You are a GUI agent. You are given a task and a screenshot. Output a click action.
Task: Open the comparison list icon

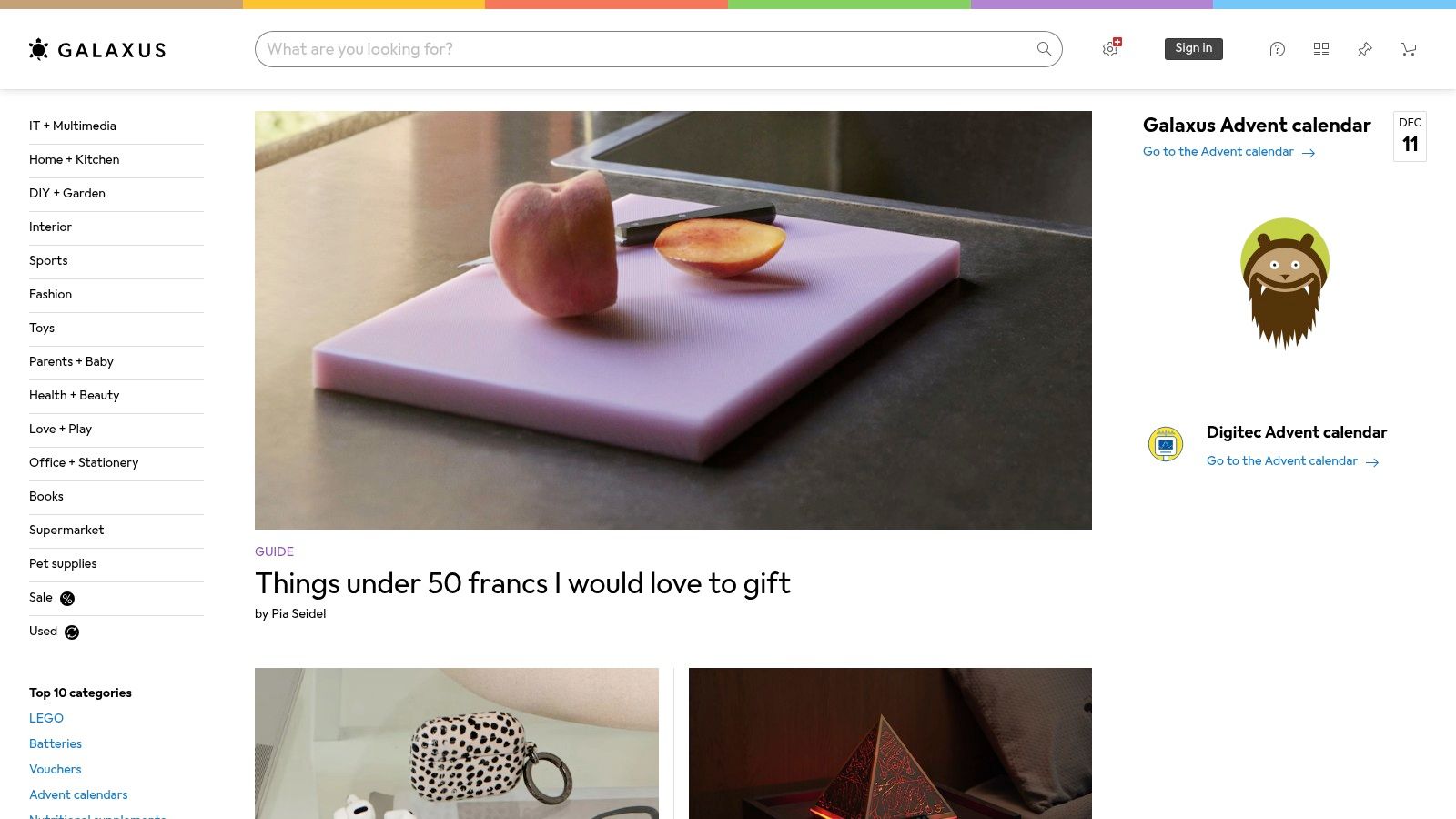tap(1321, 49)
